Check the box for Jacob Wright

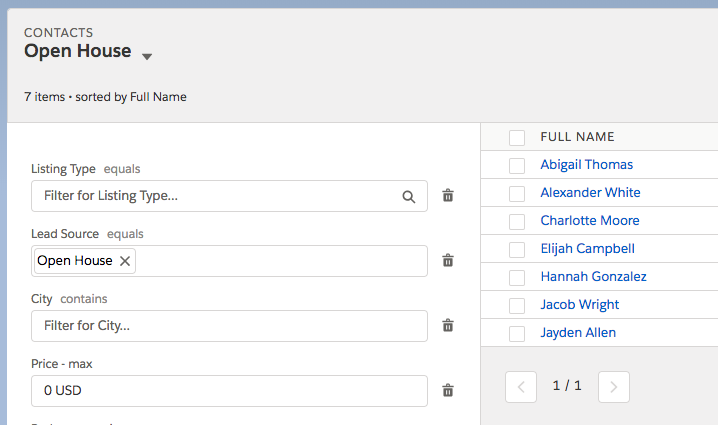[x=517, y=305]
